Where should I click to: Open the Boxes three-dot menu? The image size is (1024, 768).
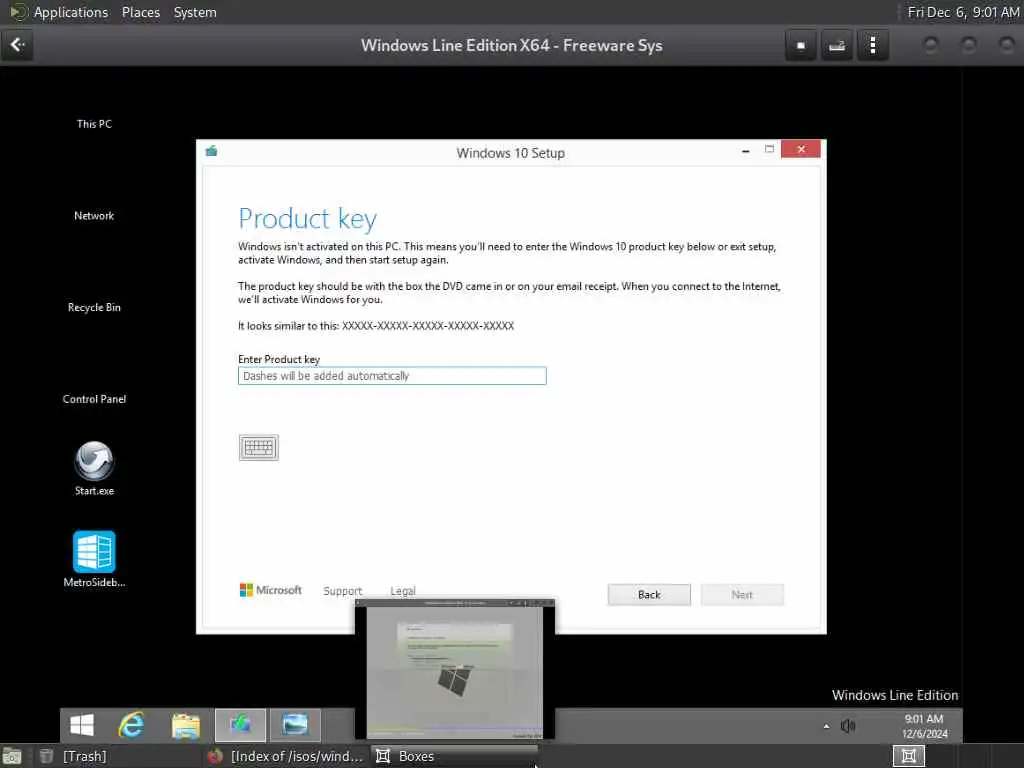[872, 46]
